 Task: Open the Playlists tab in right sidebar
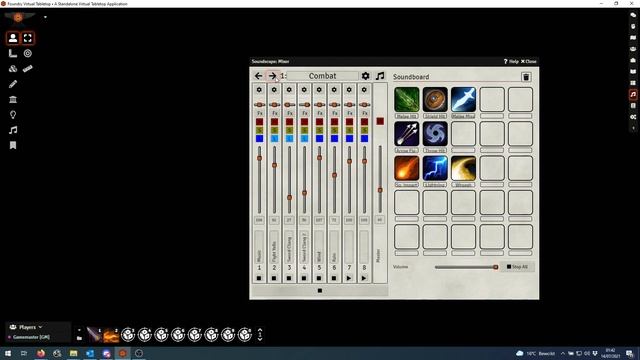pyautogui.click(x=633, y=94)
